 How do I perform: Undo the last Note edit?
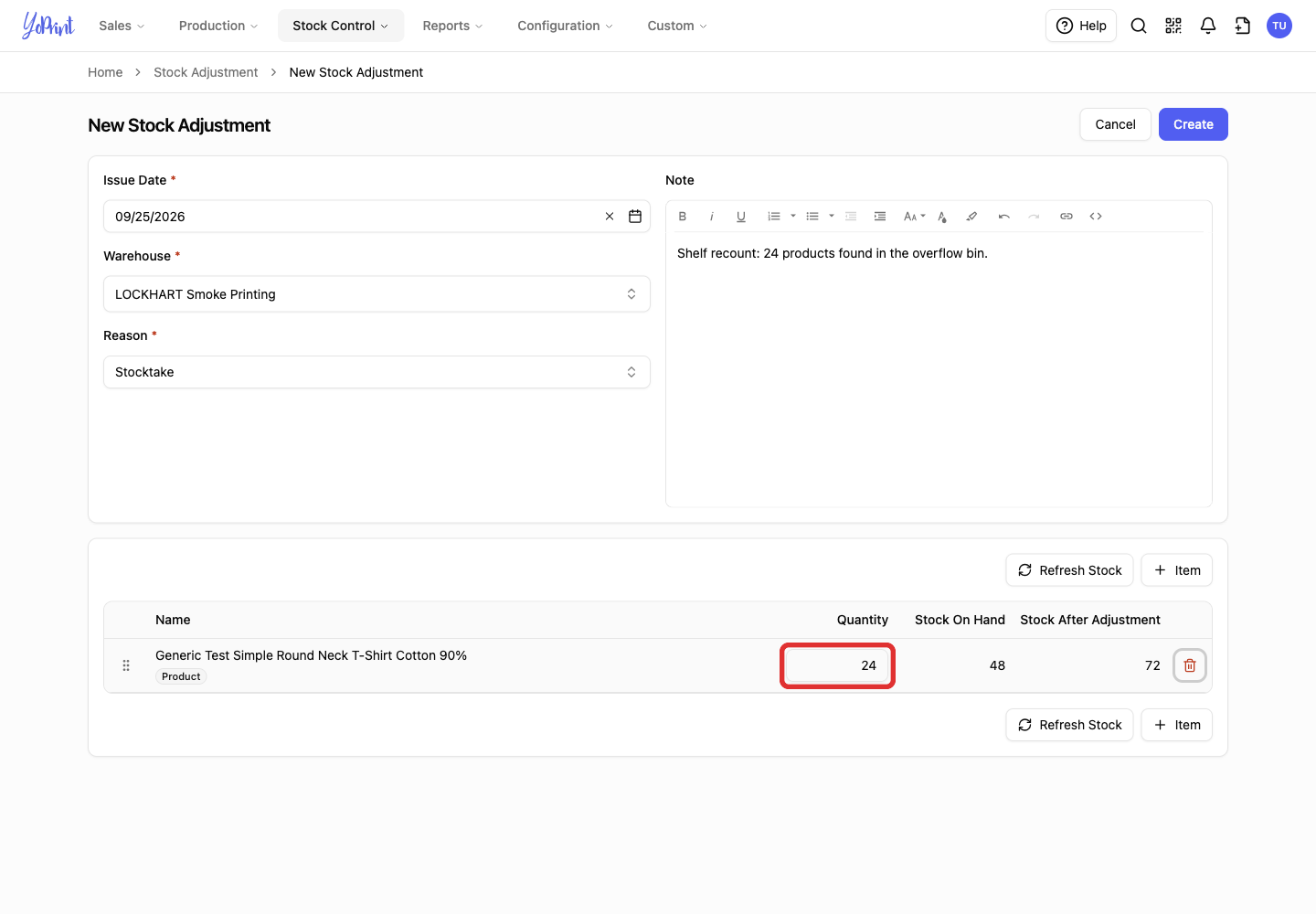1004,217
